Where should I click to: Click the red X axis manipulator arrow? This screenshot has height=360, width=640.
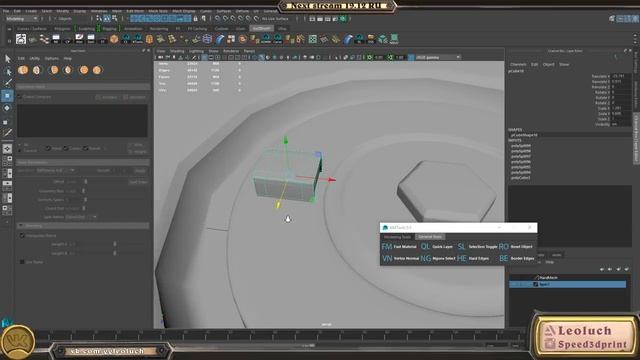tap(332, 179)
